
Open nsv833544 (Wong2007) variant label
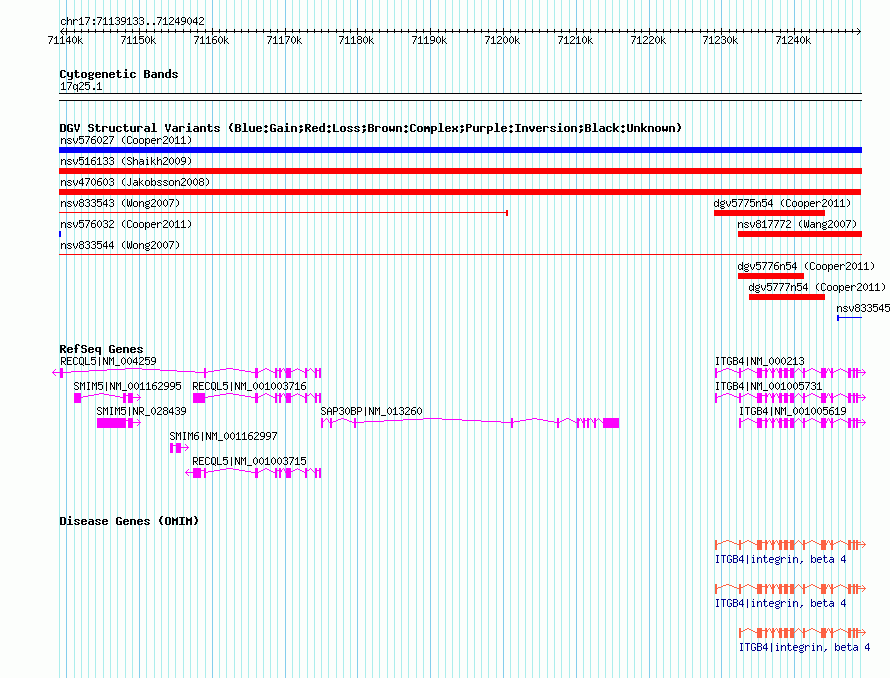120,245
